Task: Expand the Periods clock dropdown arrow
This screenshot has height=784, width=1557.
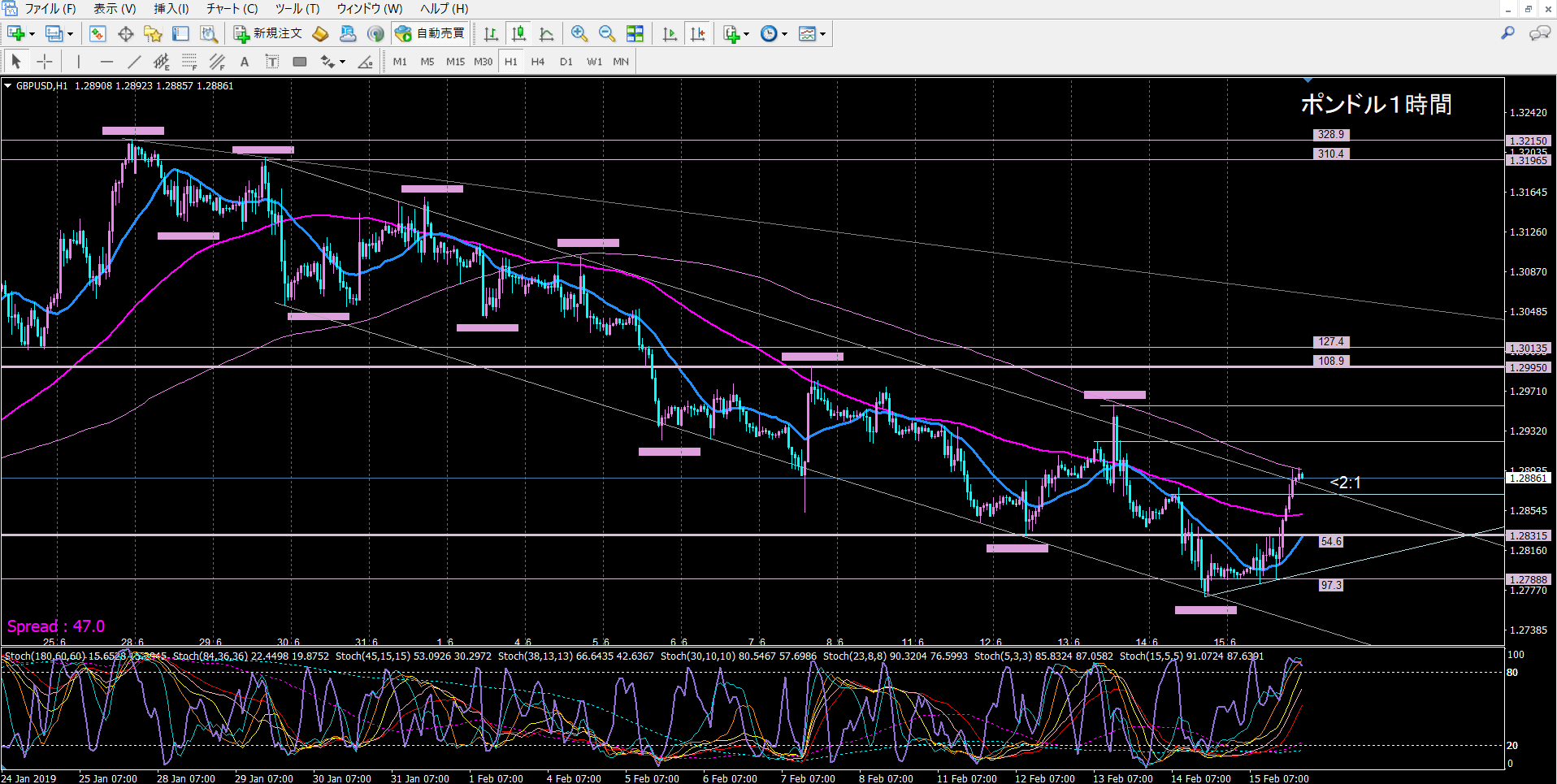Action: 785,34
